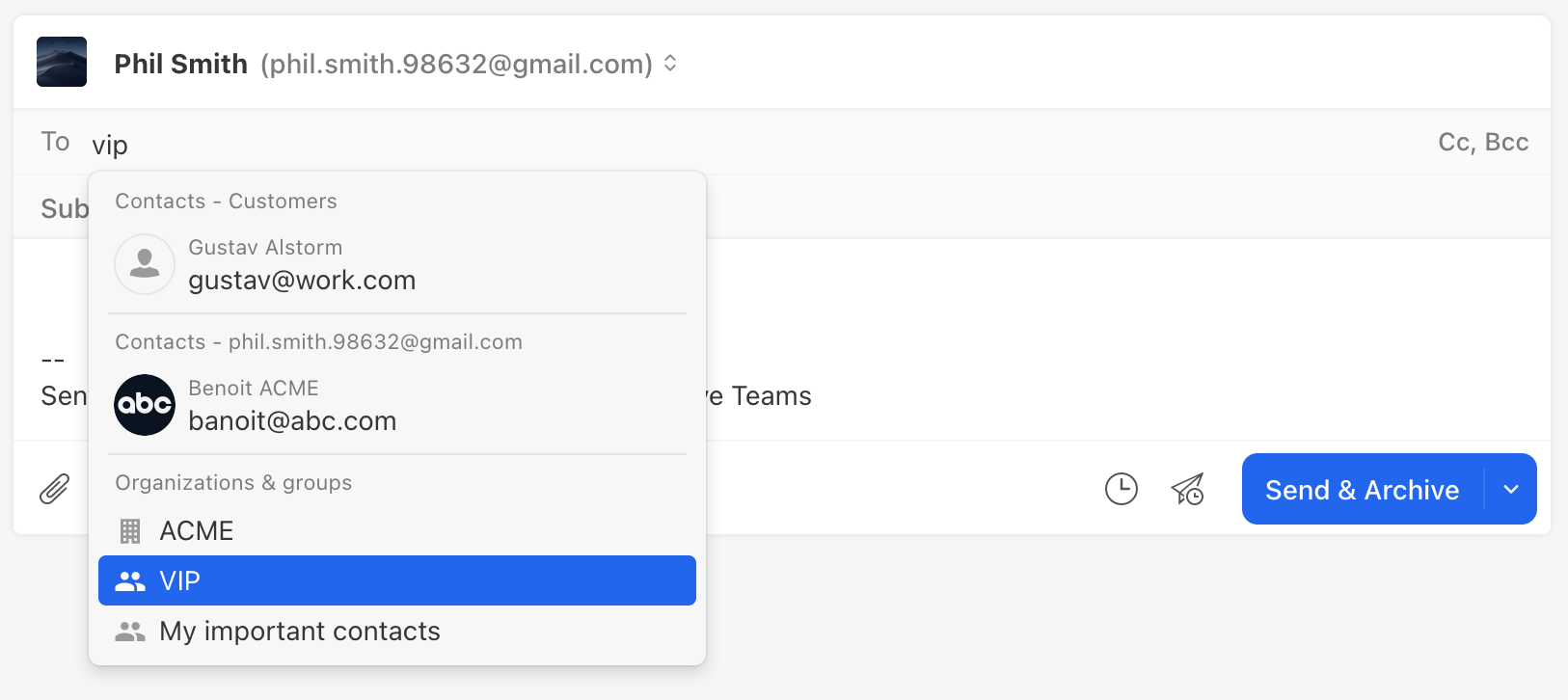This screenshot has height=700, width=1568.
Task: Expand the Send & Archive options arrow
Action: click(x=1510, y=489)
